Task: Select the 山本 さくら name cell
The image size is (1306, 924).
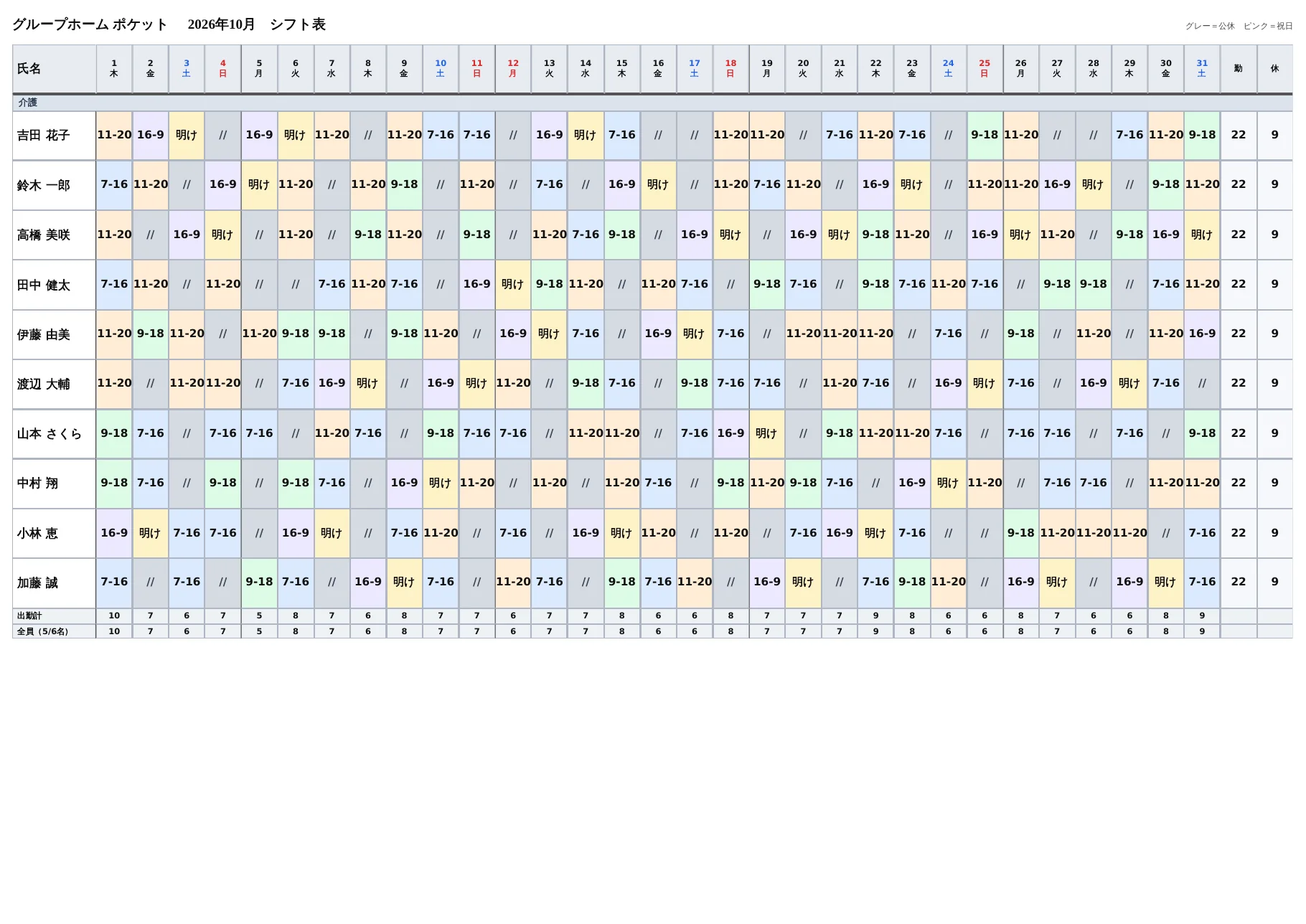Action: 55,434
